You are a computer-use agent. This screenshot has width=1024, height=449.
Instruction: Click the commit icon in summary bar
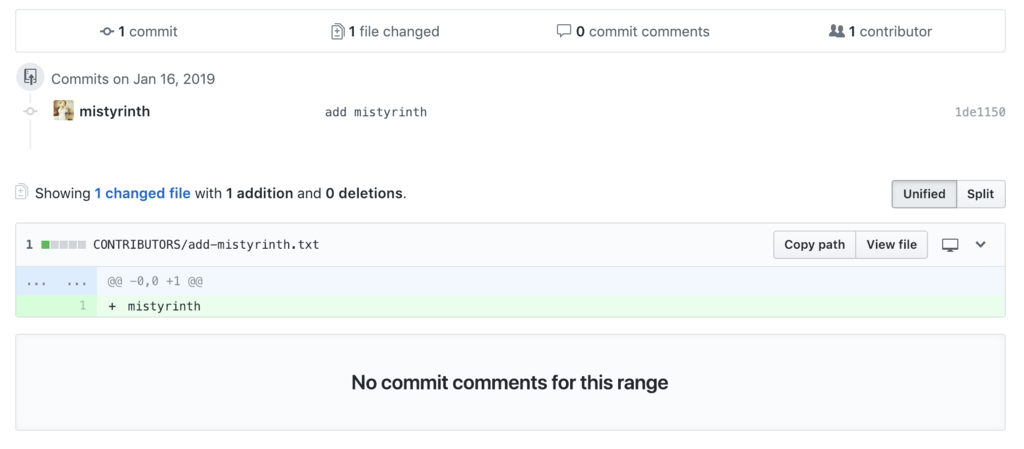tap(107, 32)
